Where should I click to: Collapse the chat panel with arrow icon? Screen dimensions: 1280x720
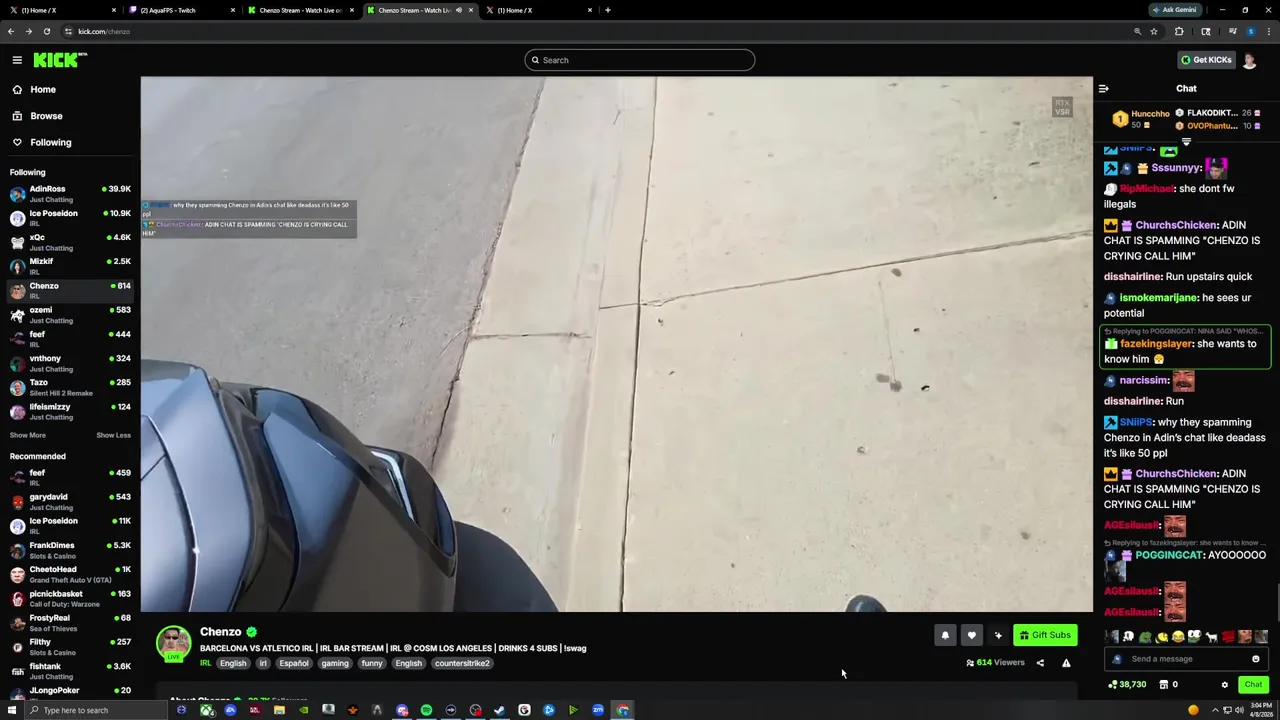pyautogui.click(x=1104, y=88)
